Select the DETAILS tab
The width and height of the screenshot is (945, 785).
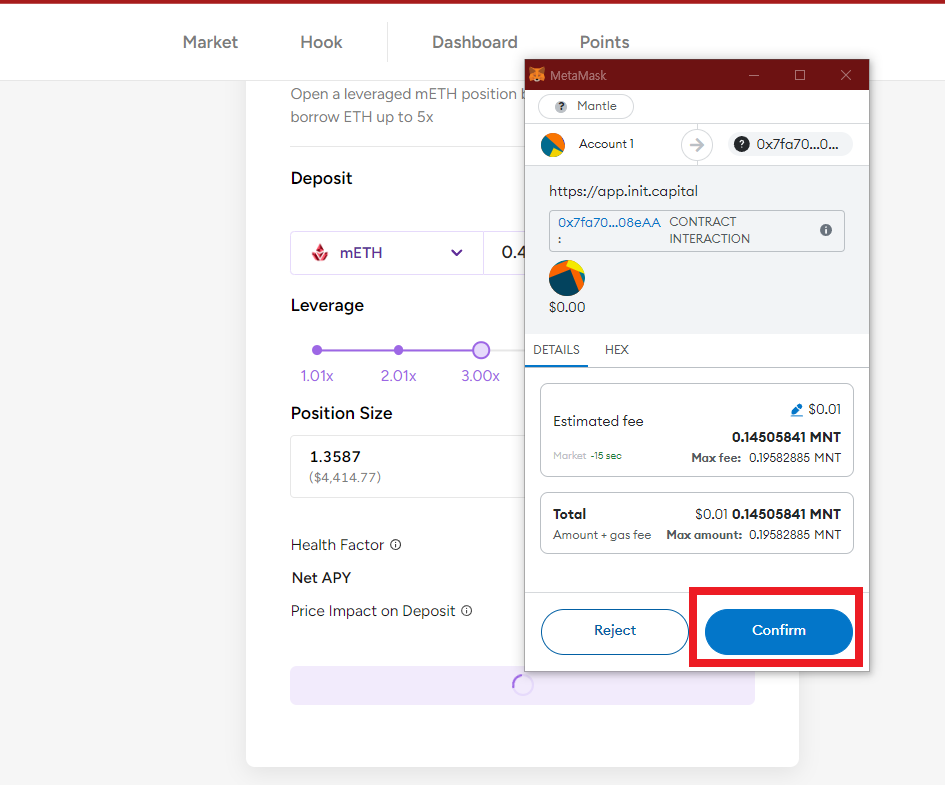[556, 350]
